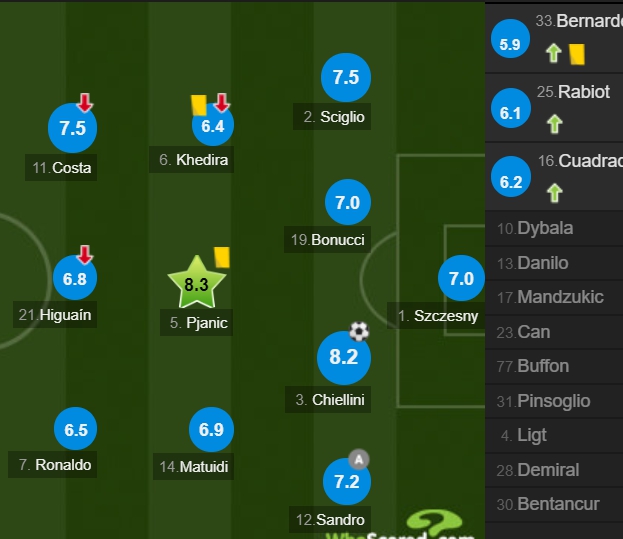Select Szczesny's 7.0 rating circle
This screenshot has height=539, width=623.
(461, 278)
